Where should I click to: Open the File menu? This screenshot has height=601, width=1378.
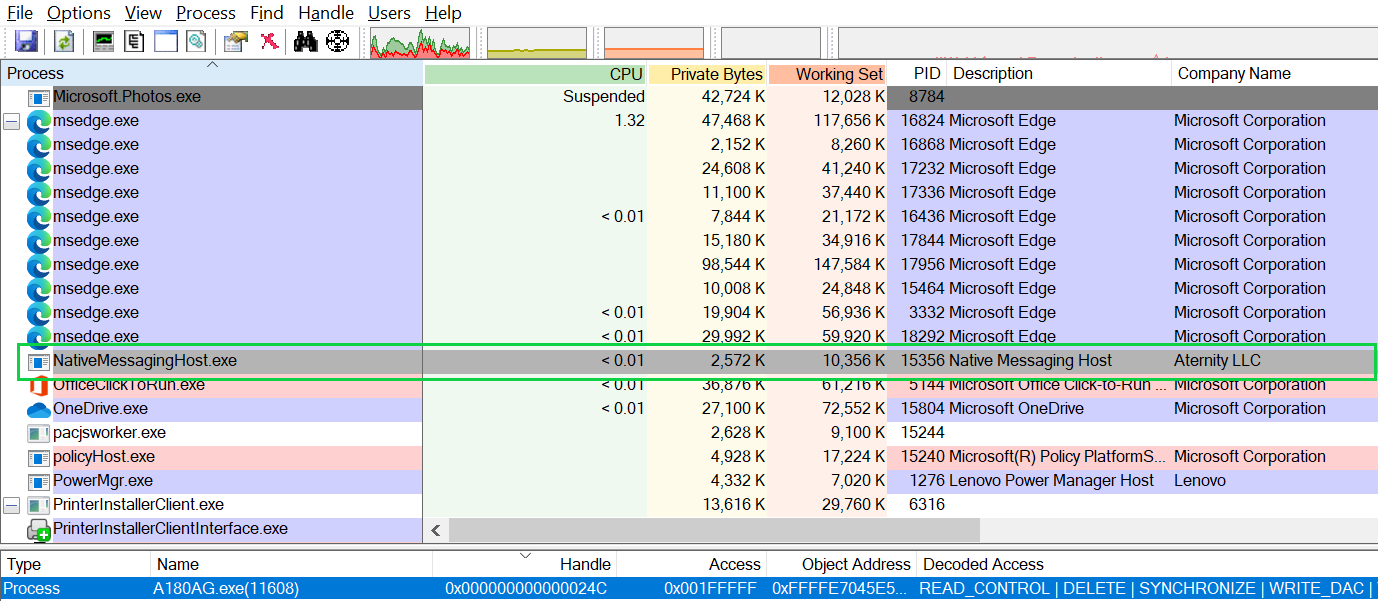[x=20, y=13]
